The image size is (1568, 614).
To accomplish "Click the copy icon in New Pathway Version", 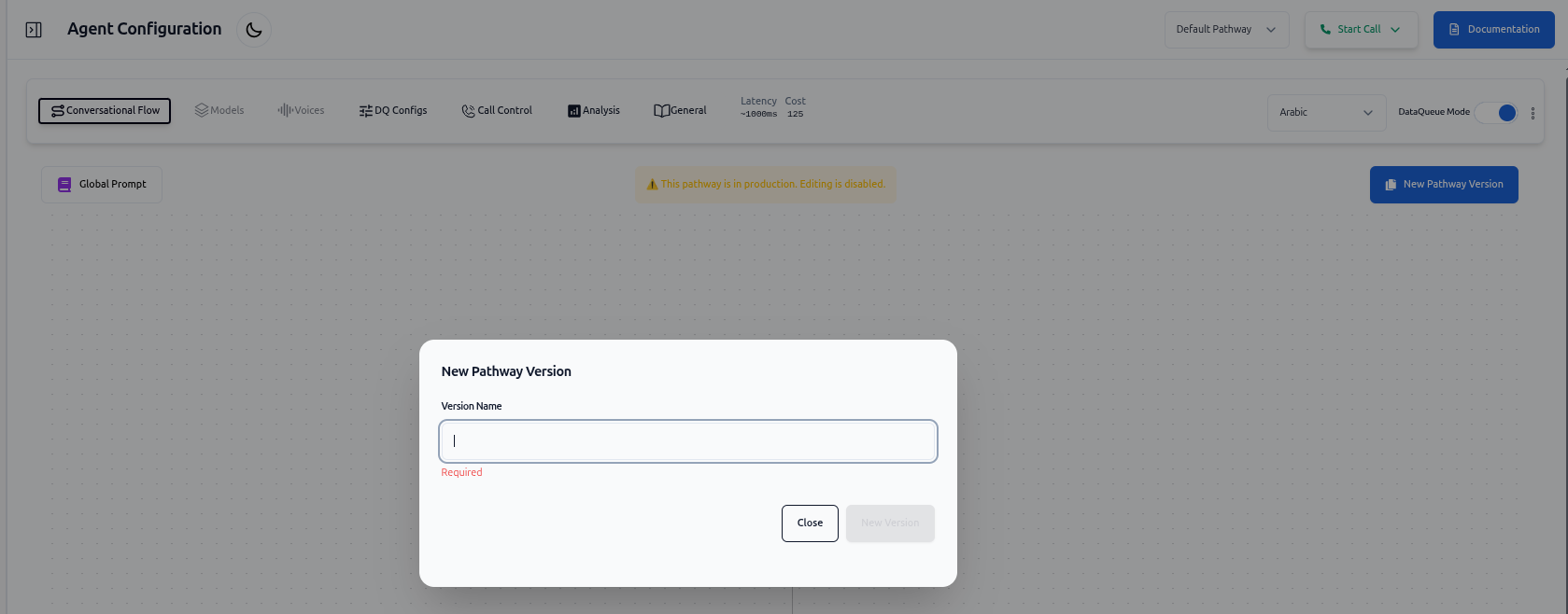I will [1391, 185].
